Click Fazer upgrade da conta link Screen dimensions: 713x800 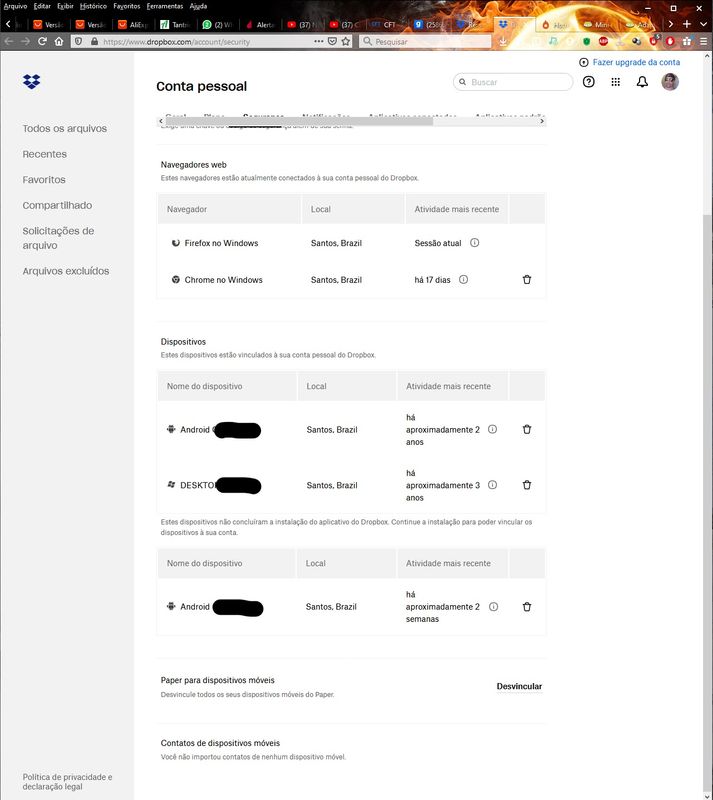[x=636, y=62]
